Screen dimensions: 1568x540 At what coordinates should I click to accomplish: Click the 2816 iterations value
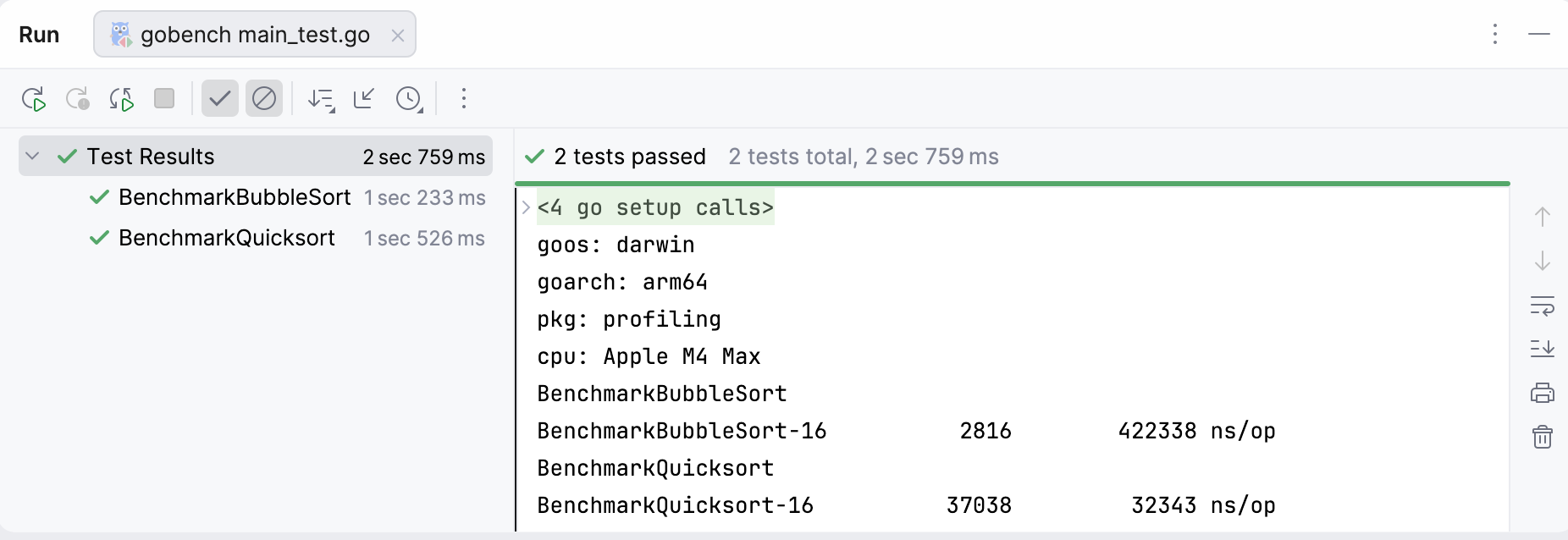[x=986, y=431]
